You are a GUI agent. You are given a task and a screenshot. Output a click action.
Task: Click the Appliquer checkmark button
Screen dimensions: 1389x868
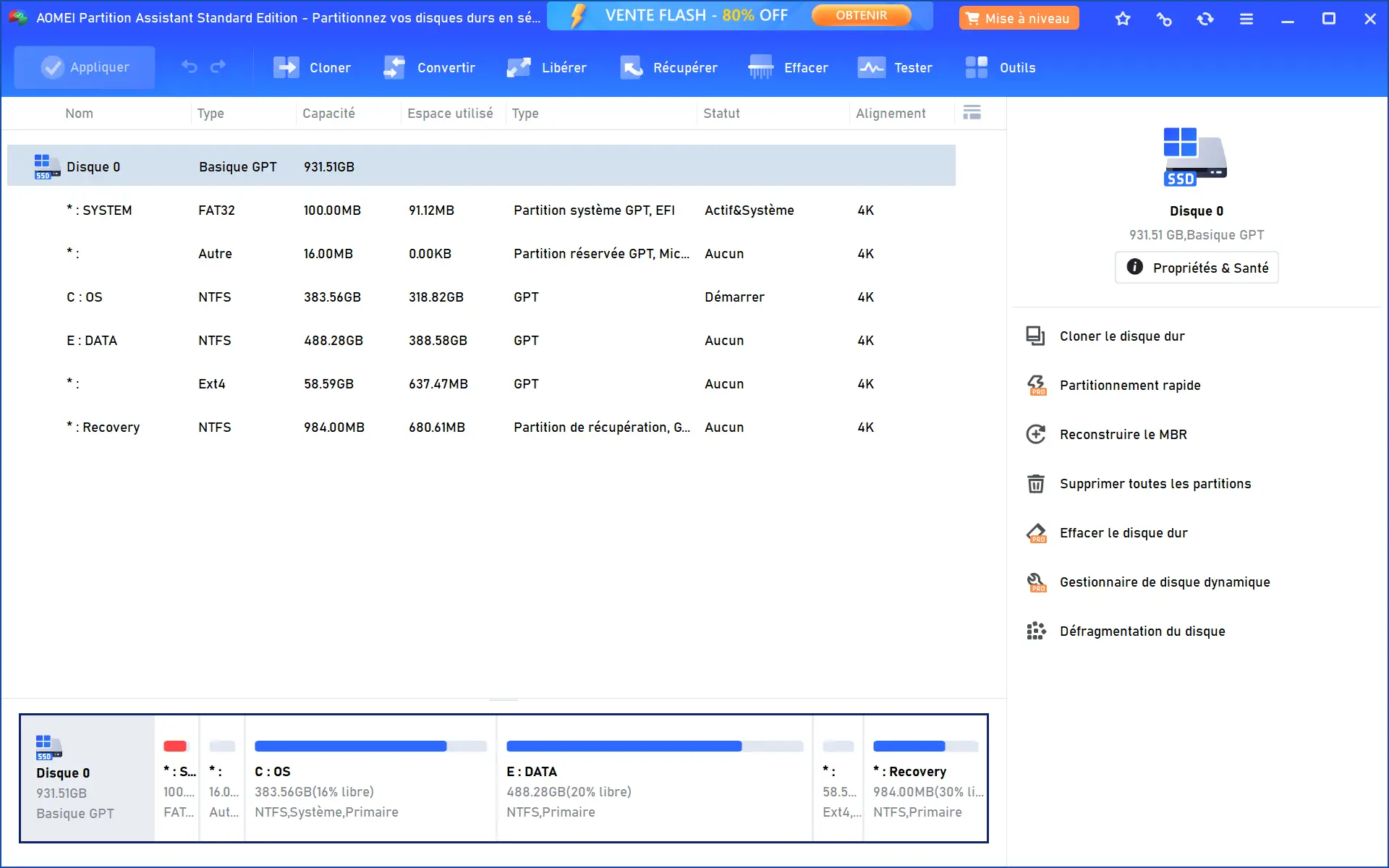[85, 67]
